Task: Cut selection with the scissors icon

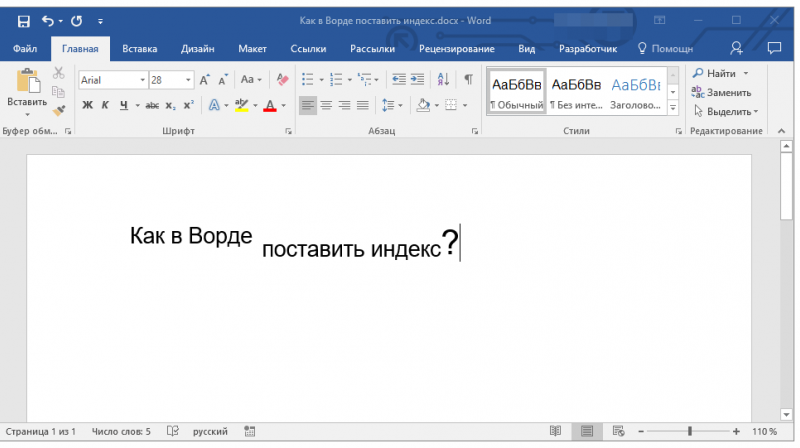Action: click(x=59, y=73)
